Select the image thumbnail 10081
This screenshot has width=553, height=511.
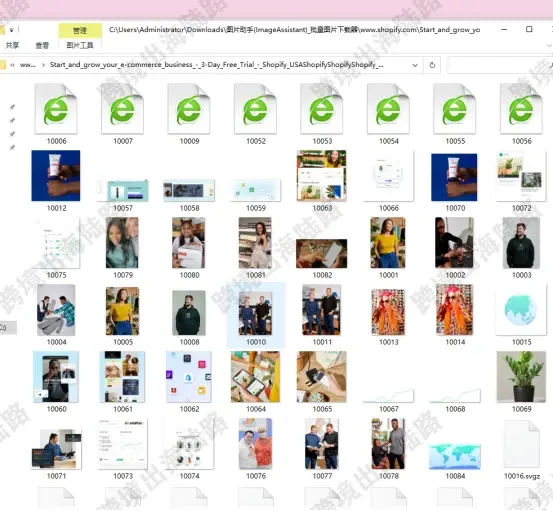(255, 243)
